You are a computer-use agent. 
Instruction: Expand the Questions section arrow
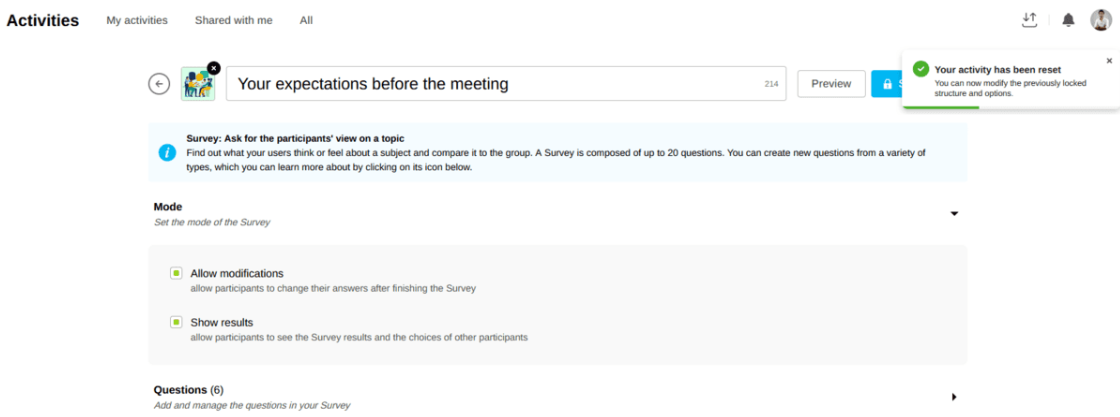pyautogui.click(x=954, y=397)
